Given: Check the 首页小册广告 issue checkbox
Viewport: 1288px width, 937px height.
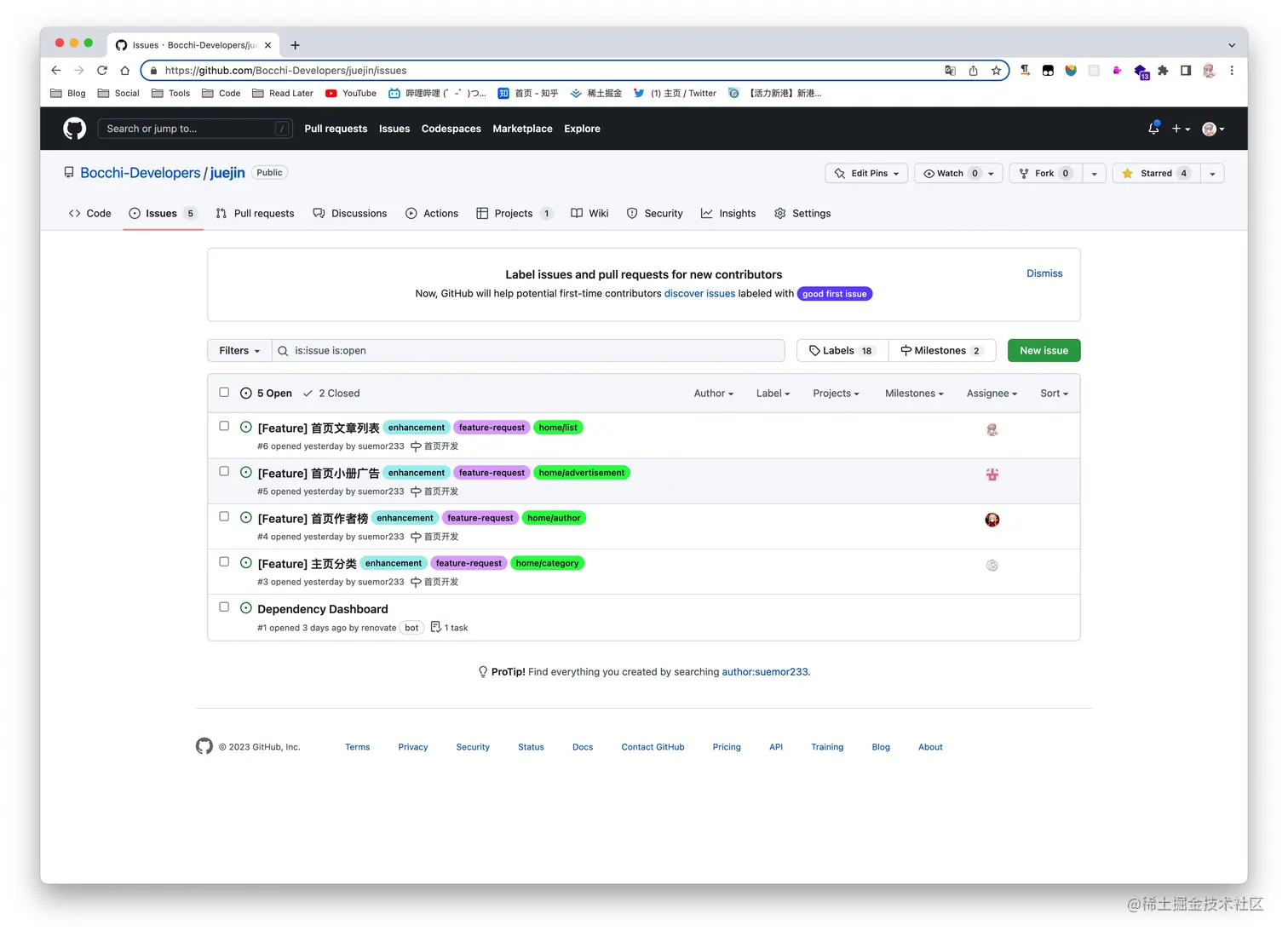Looking at the screenshot, I should click(224, 471).
